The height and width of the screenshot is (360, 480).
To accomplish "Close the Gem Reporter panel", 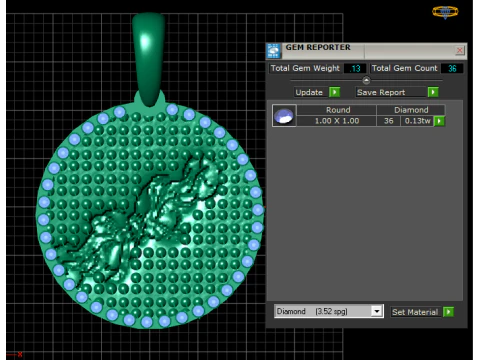I will 460,50.
